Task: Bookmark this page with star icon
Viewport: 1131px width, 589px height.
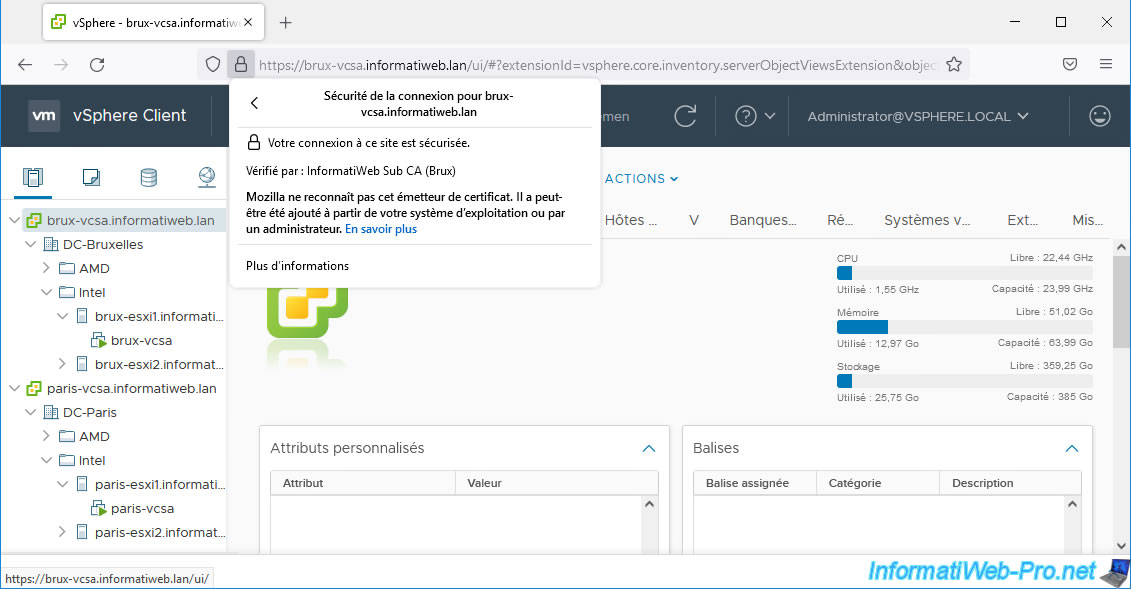Action: pyautogui.click(x=954, y=64)
